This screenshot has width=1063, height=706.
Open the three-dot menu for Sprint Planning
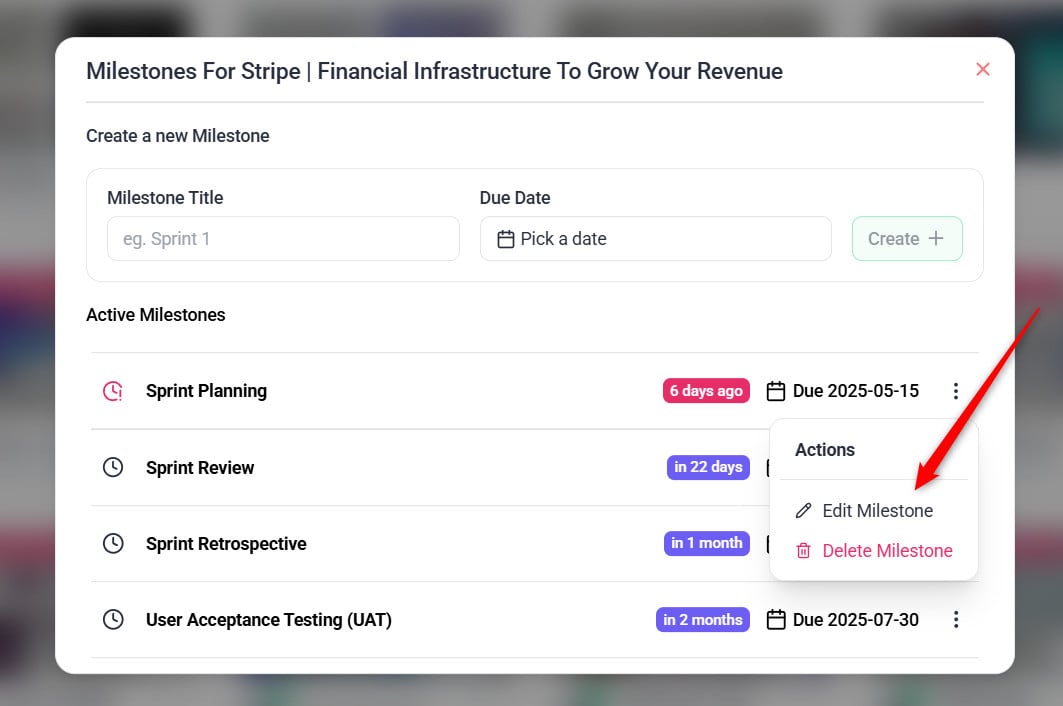point(956,391)
